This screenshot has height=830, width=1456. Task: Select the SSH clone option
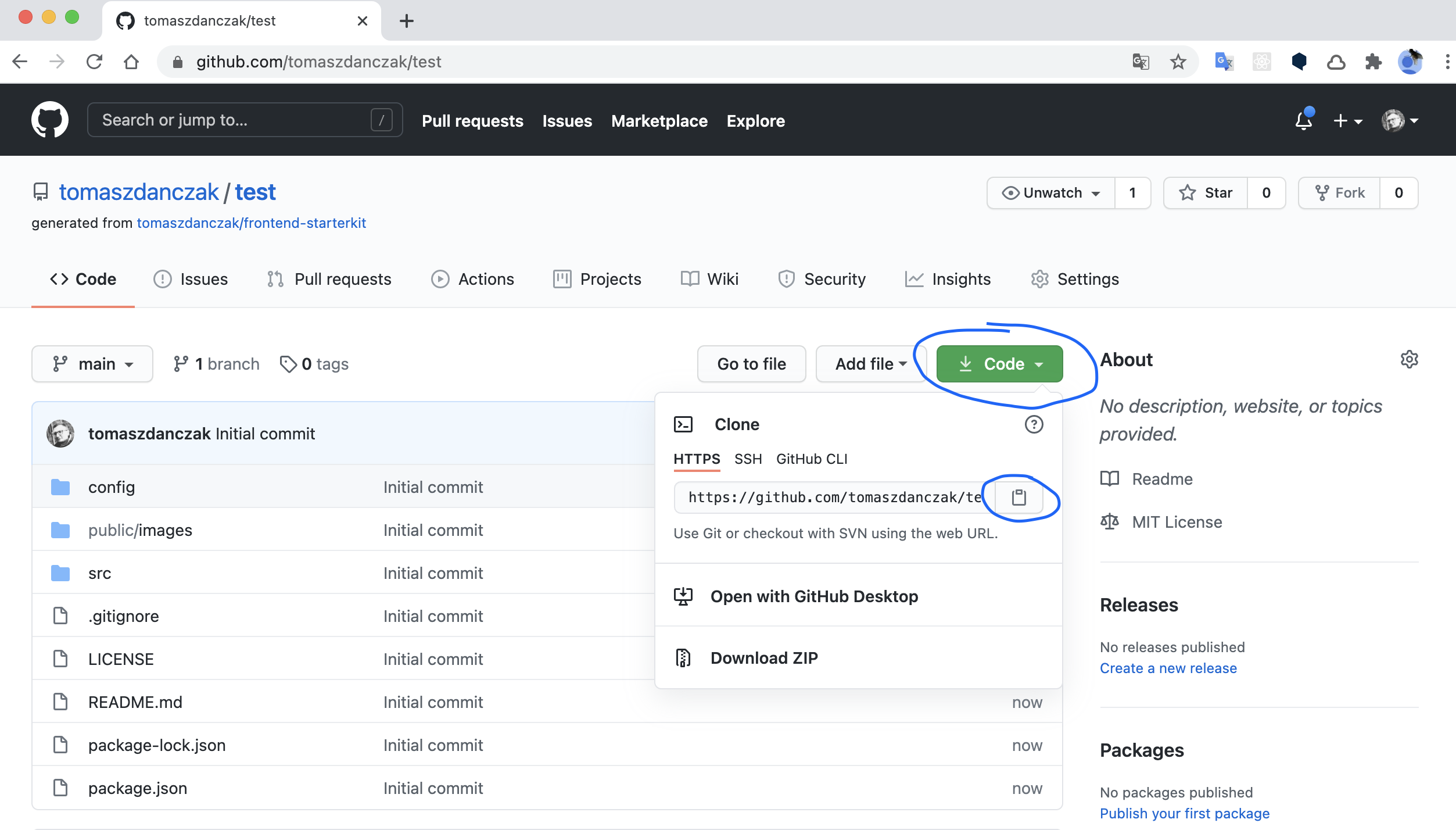click(748, 459)
